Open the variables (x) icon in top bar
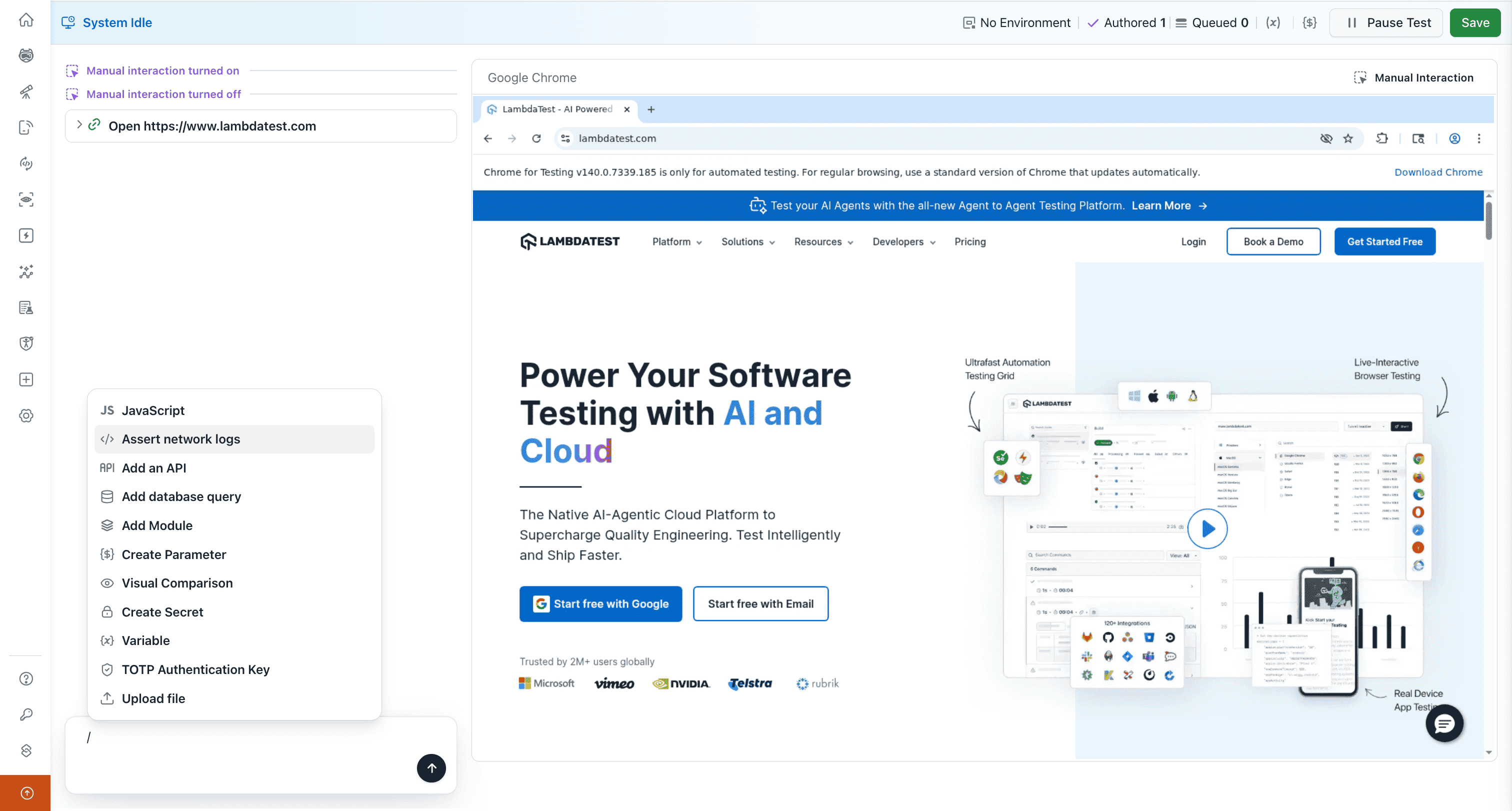 pos(1272,23)
